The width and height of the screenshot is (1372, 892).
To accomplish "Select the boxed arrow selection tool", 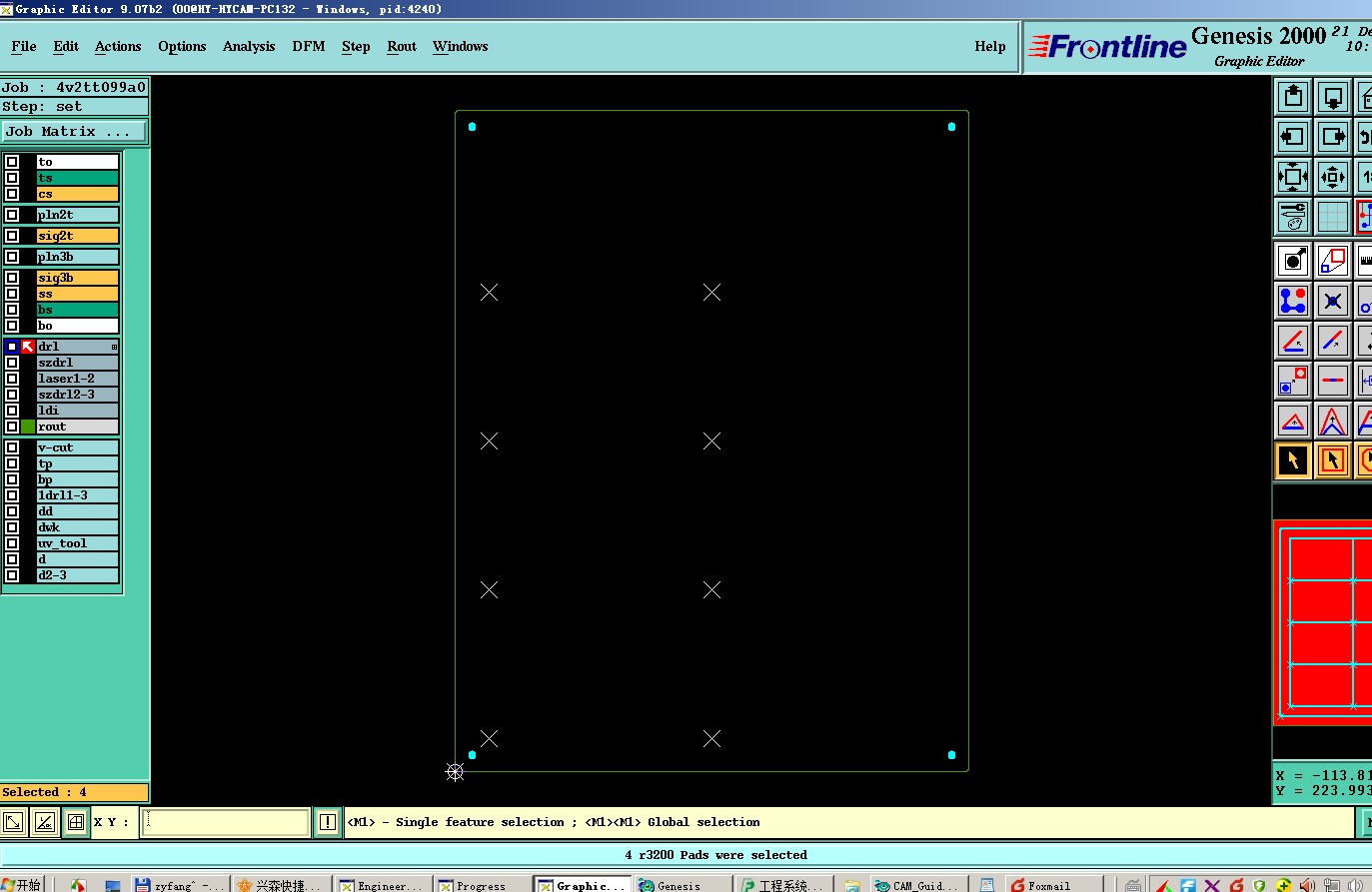I will [x=1333, y=460].
